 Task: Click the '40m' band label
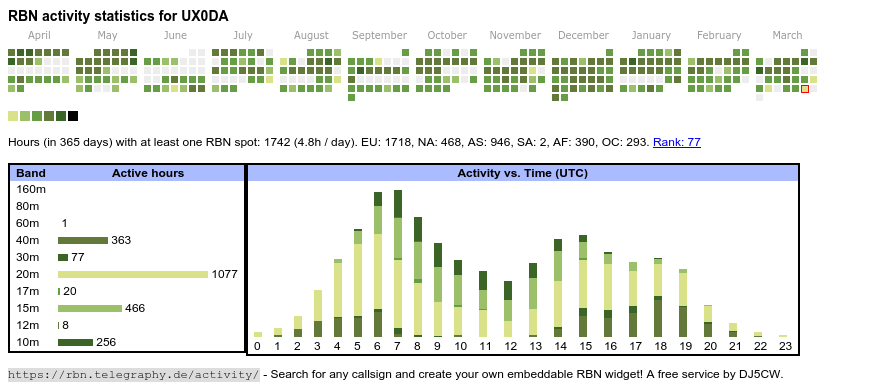(28, 240)
